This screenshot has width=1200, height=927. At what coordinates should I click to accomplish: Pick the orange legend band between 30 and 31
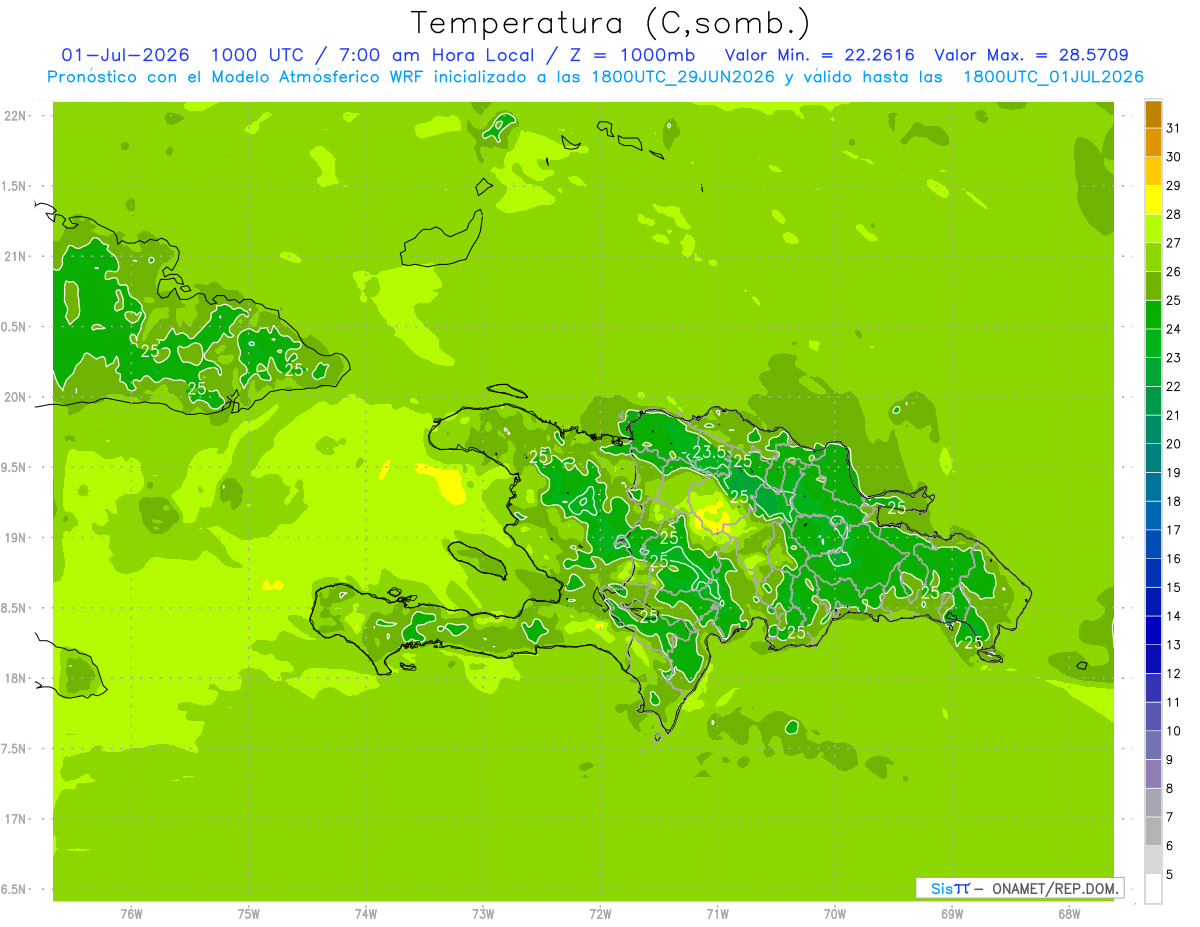pos(1153,143)
